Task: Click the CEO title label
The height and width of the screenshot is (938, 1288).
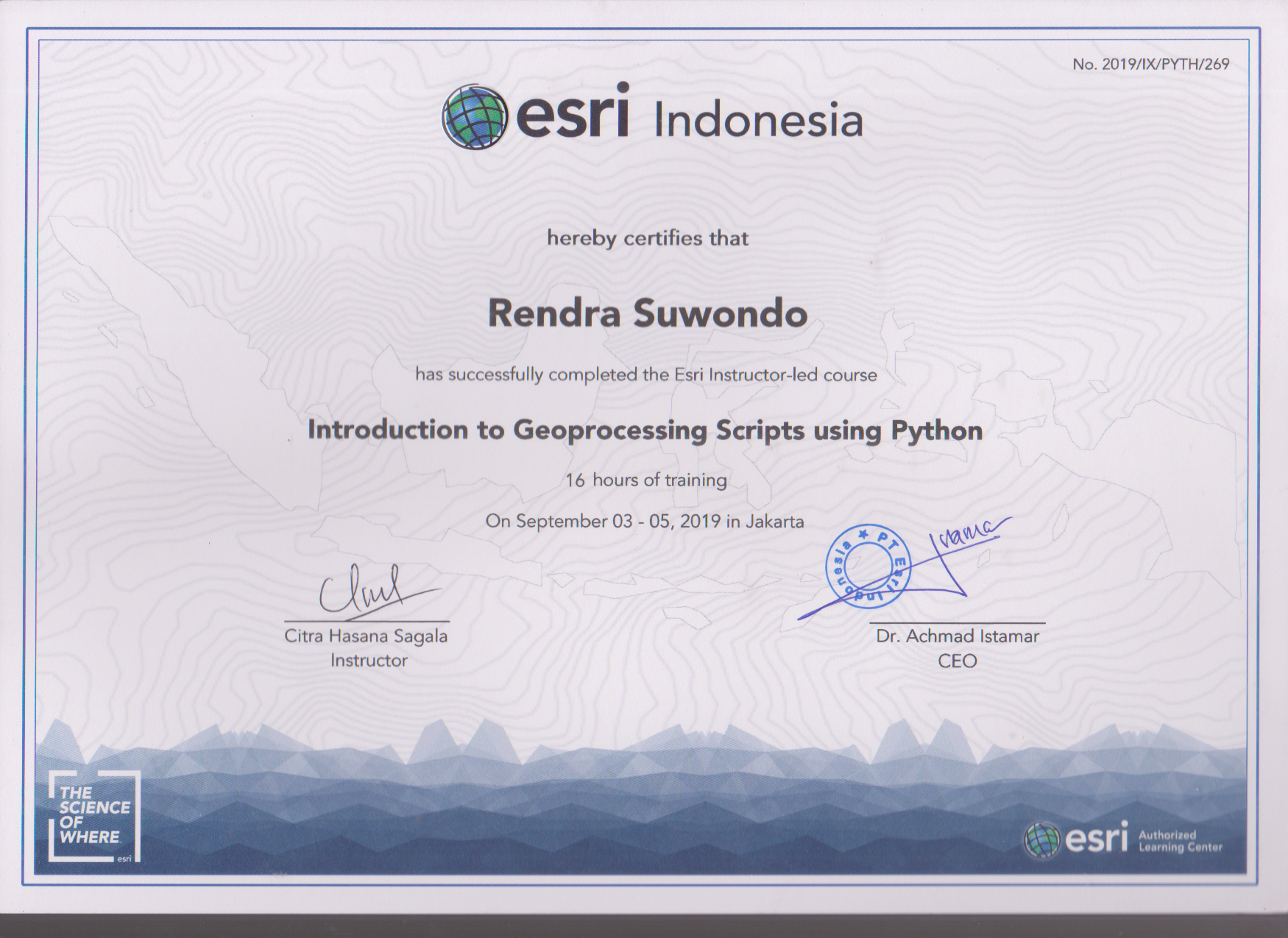Action: (957, 661)
